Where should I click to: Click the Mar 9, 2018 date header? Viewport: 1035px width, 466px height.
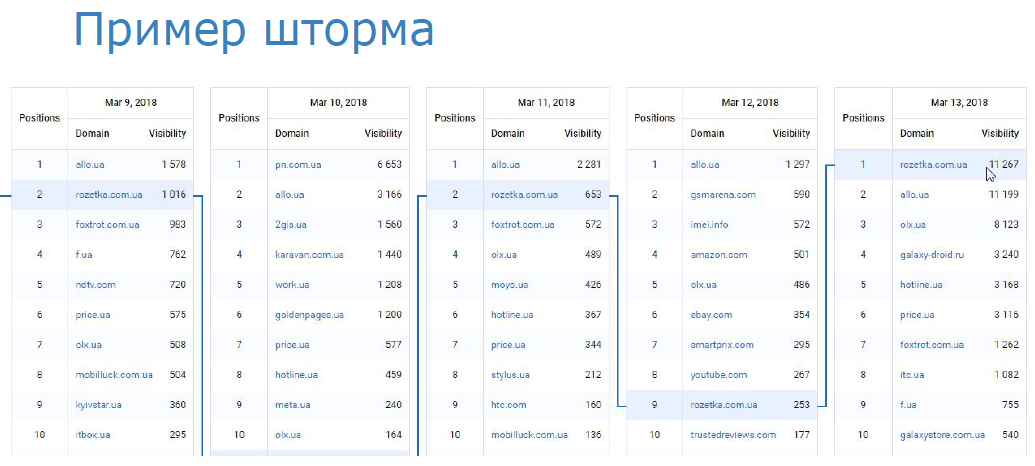point(130,102)
